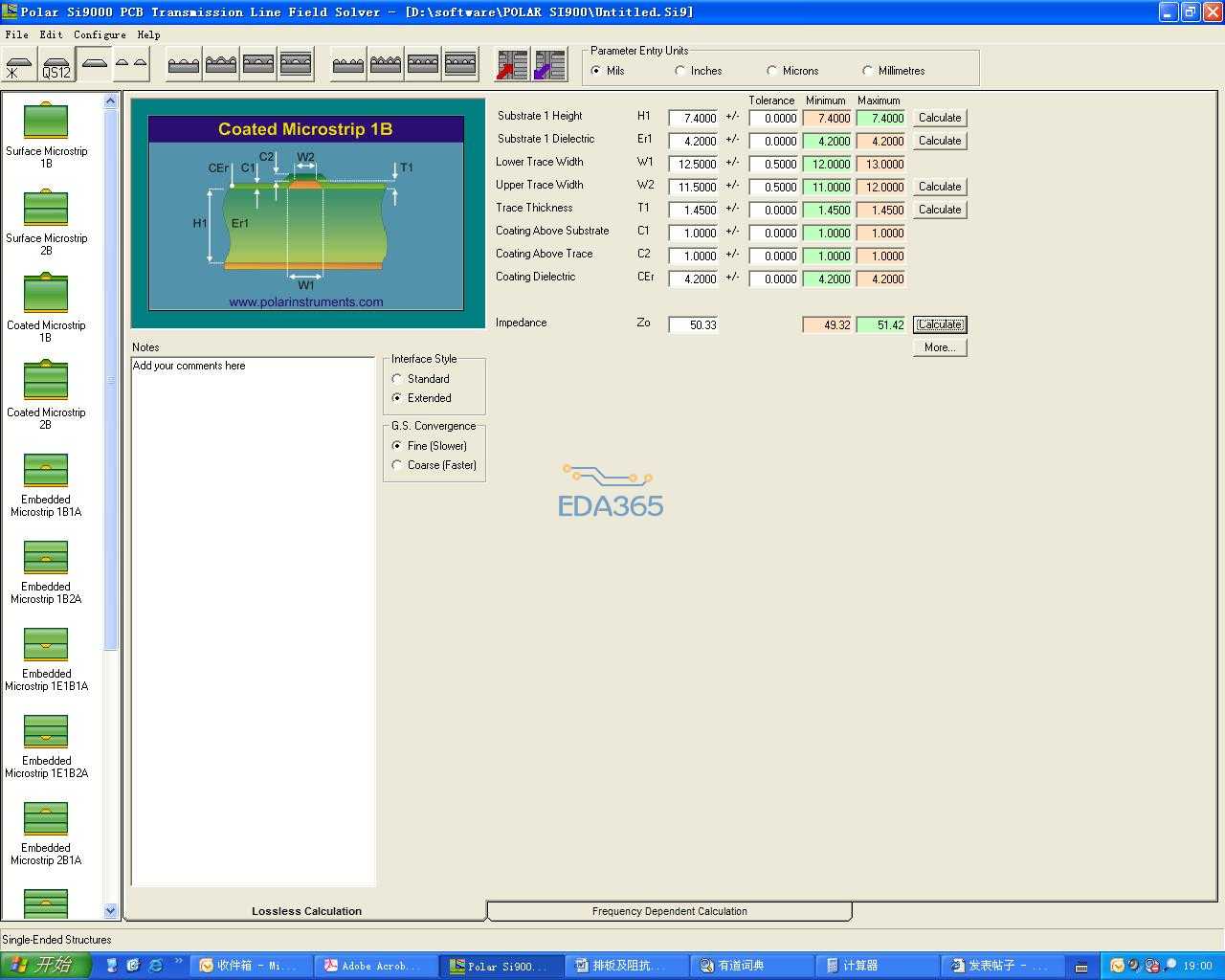This screenshot has width=1225, height=980.
Task: Select Coated Microstrip 2B structure
Action: click(x=46, y=395)
